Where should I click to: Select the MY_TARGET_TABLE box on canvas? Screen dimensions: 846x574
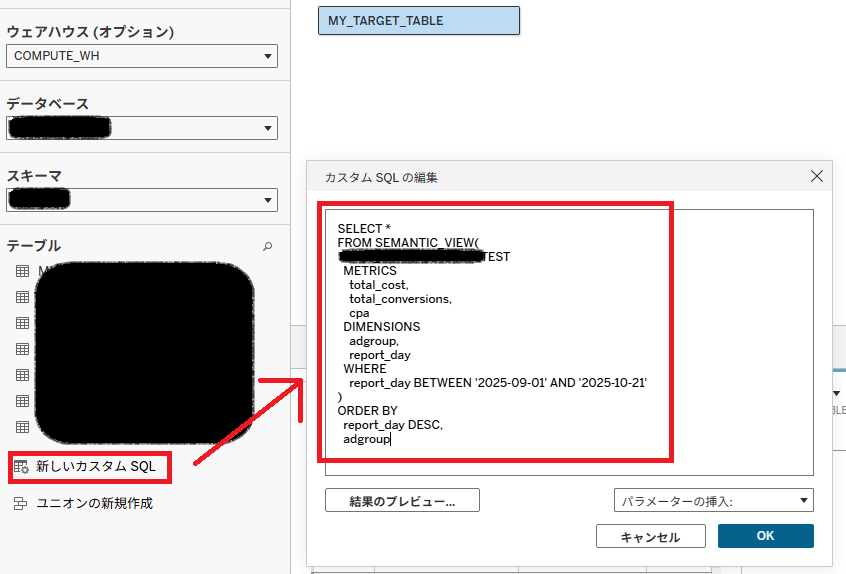419,20
